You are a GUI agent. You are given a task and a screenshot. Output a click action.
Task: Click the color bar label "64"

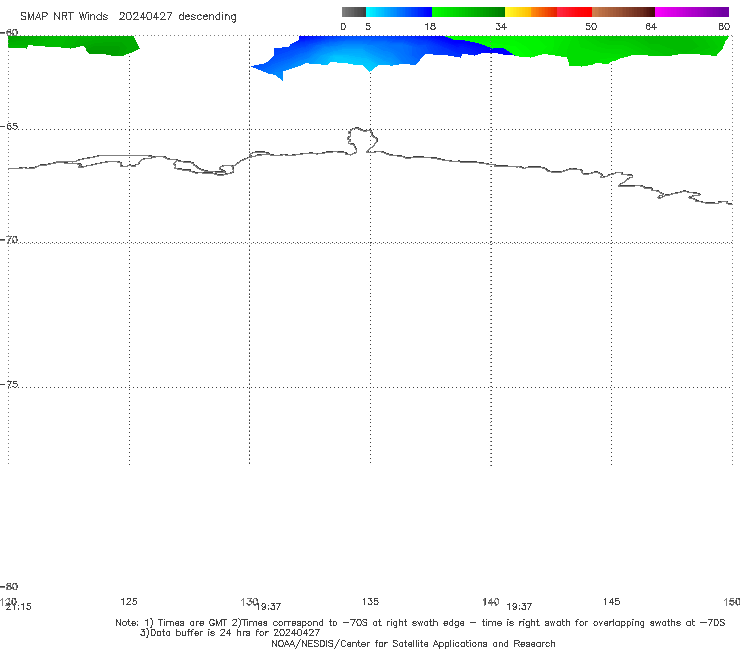tap(651, 27)
